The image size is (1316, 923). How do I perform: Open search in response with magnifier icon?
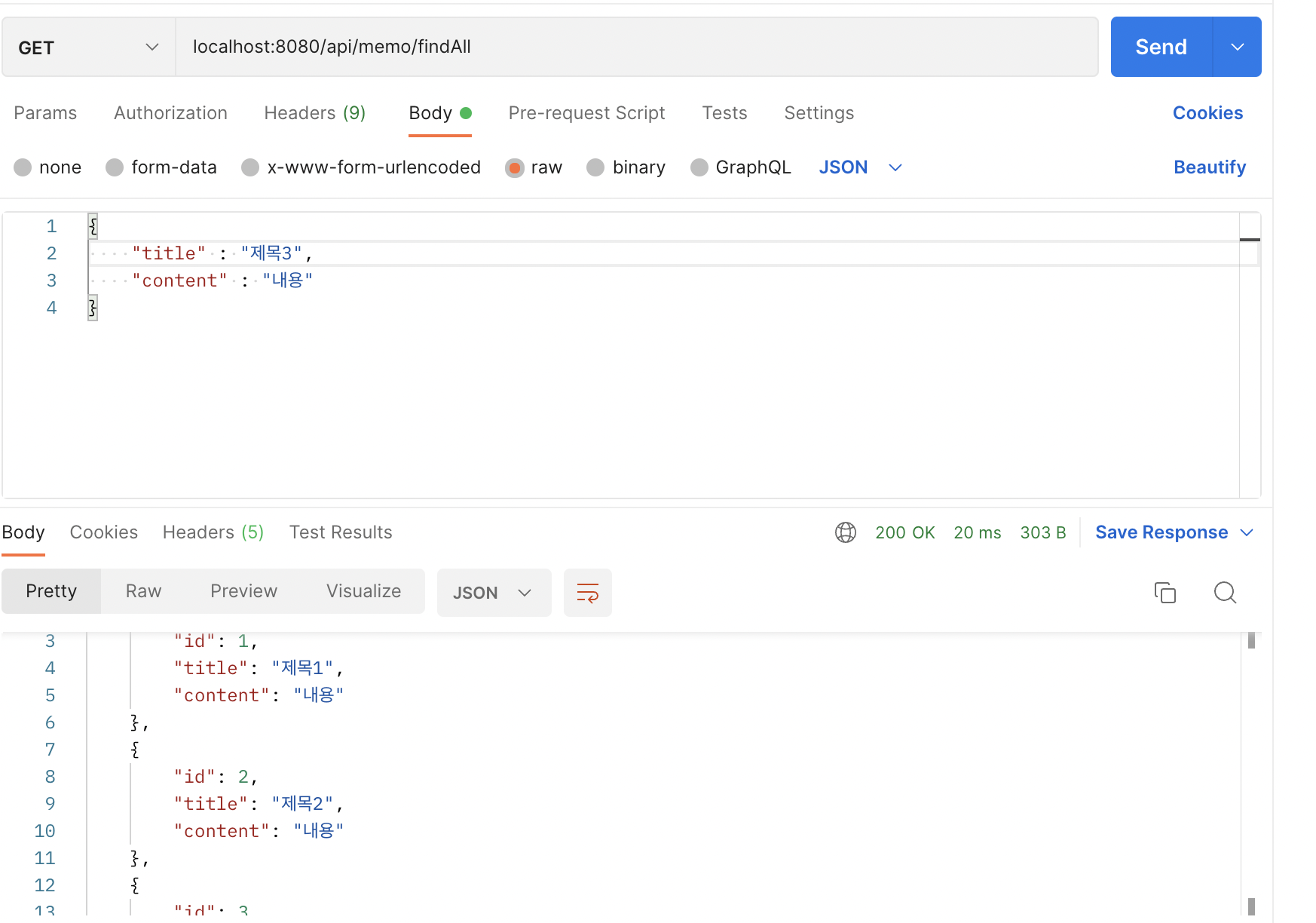(x=1225, y=593)
